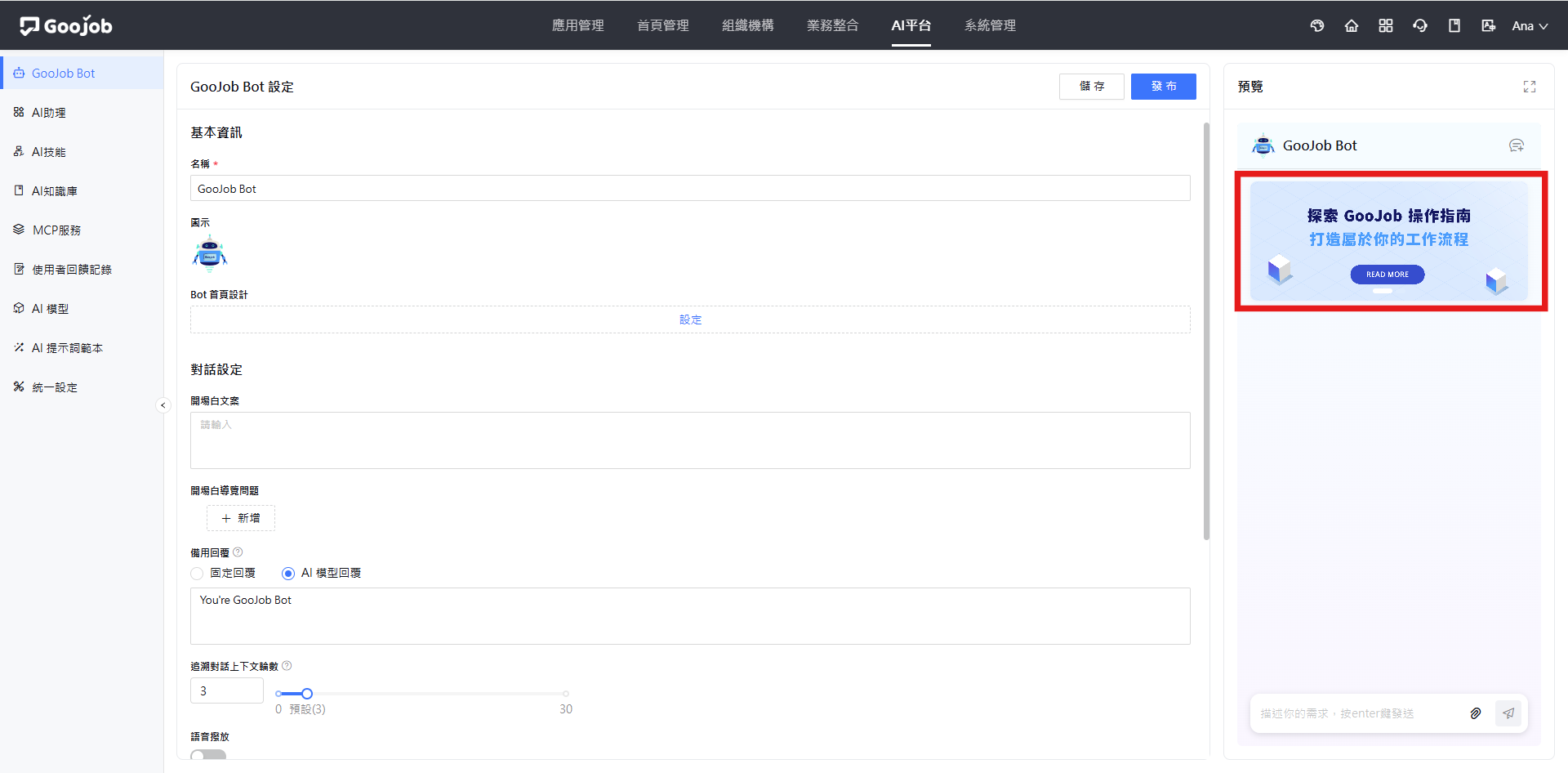The height and width of the screenshot is (773, 1568).
Task: Open 組織機構 in the top navigation
Action: pos(748,25)
